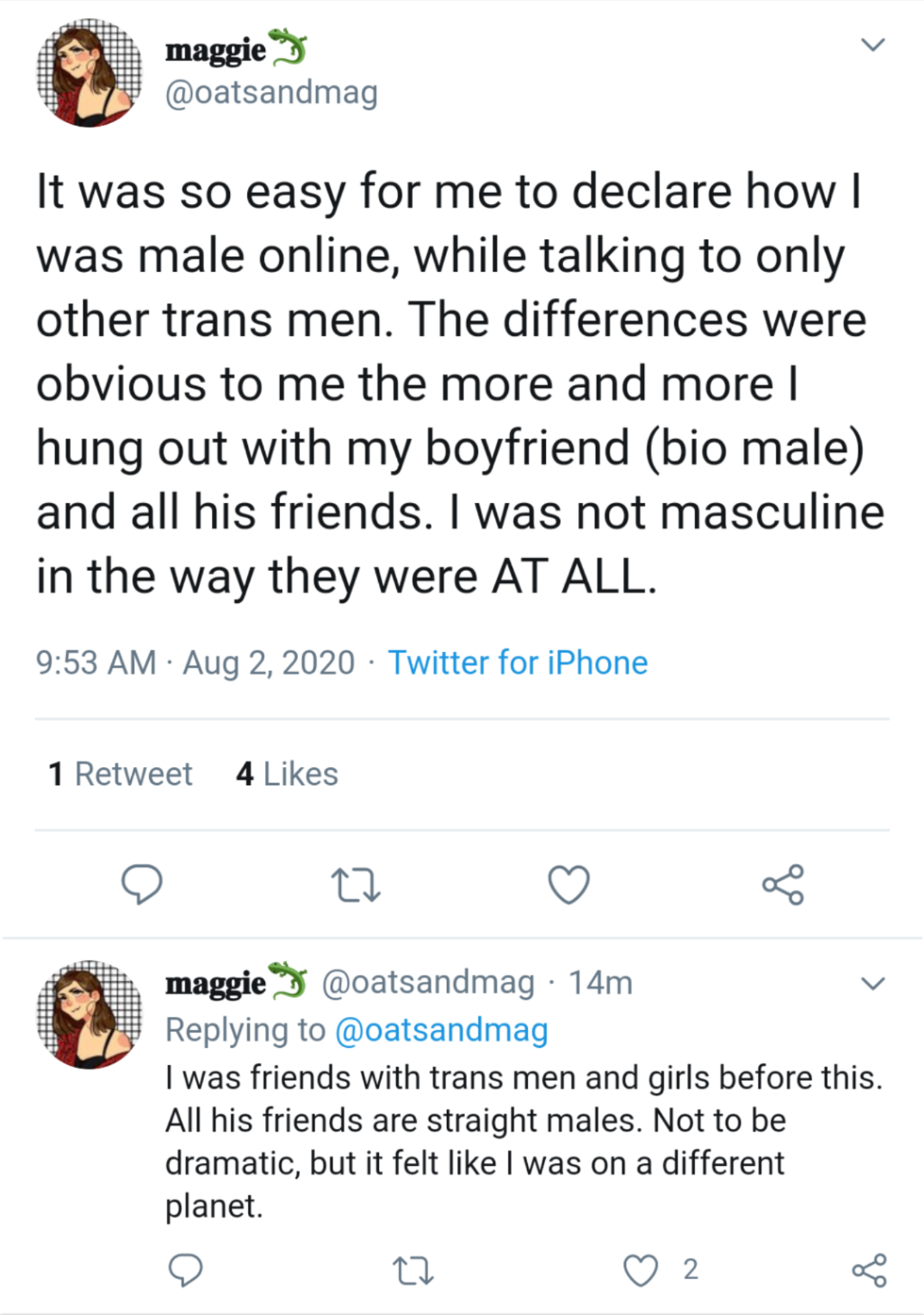Reply to the main tweet

pos(142,884)
